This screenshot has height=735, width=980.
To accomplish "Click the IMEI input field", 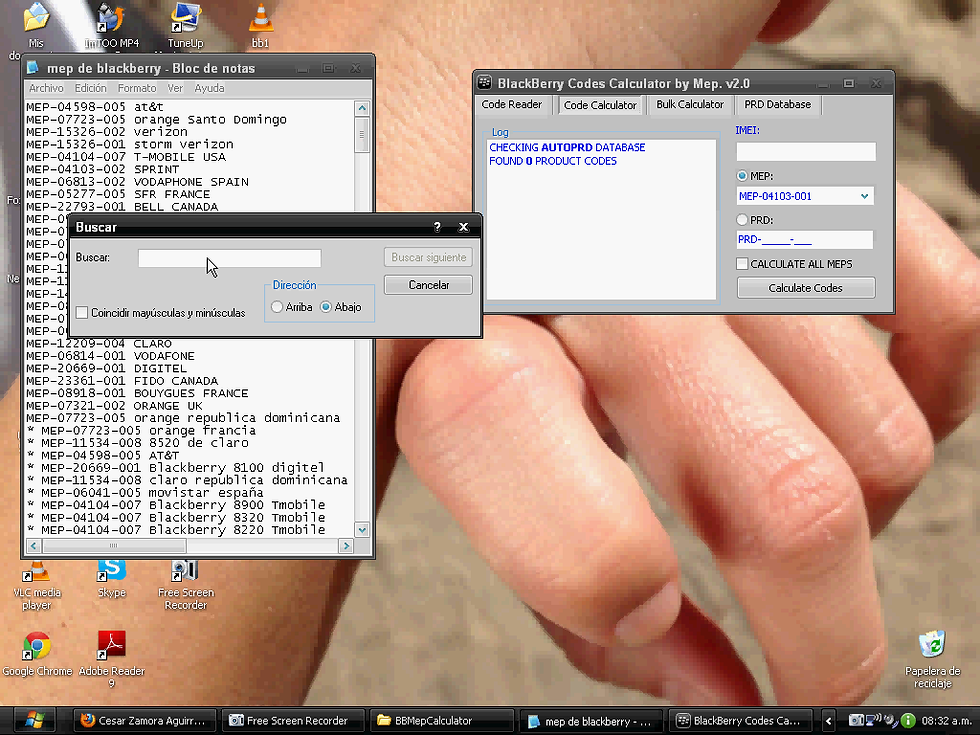I will (x=806, y=152).
